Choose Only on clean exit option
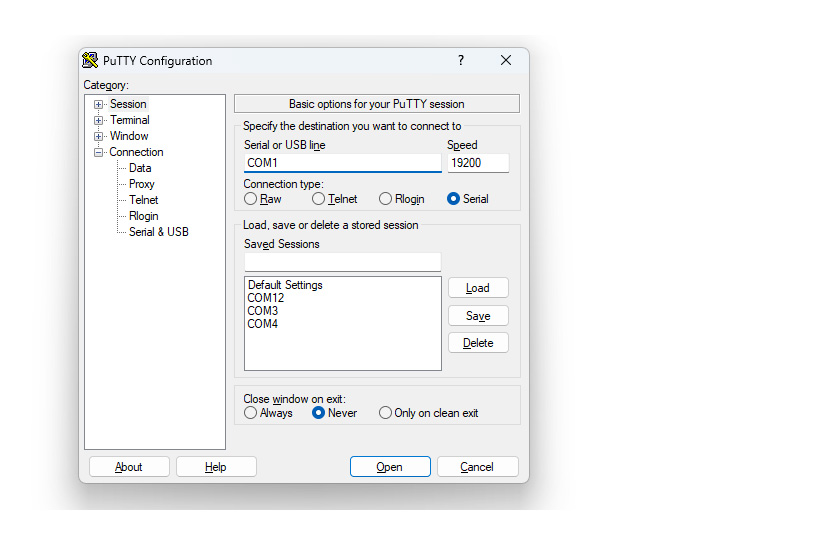This screenshot has width=830, height=544. point(429,413)
